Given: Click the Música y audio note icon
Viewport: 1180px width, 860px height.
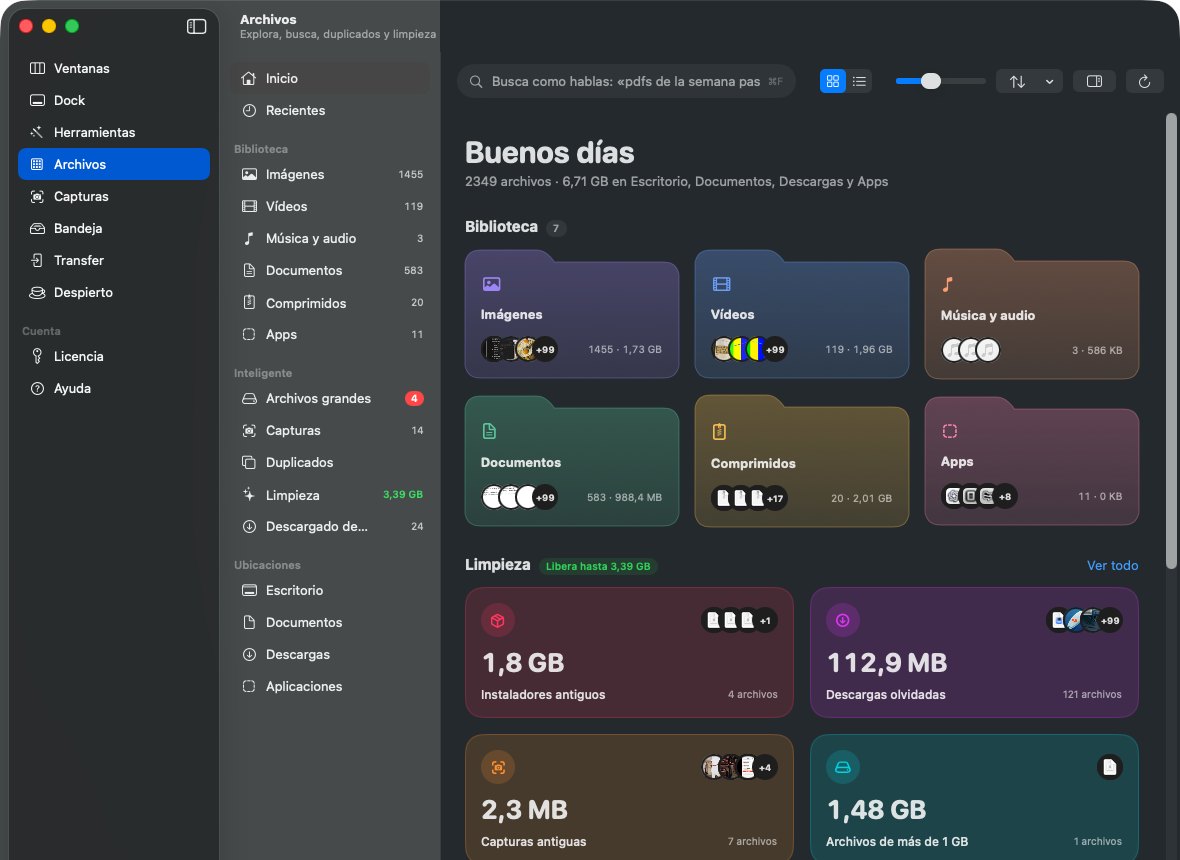Looking at the screenshot, I should [249, 239].
